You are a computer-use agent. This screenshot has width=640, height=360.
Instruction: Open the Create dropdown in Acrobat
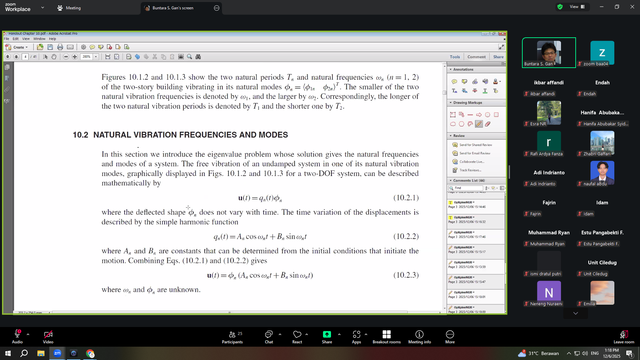[x=17, y=47]
